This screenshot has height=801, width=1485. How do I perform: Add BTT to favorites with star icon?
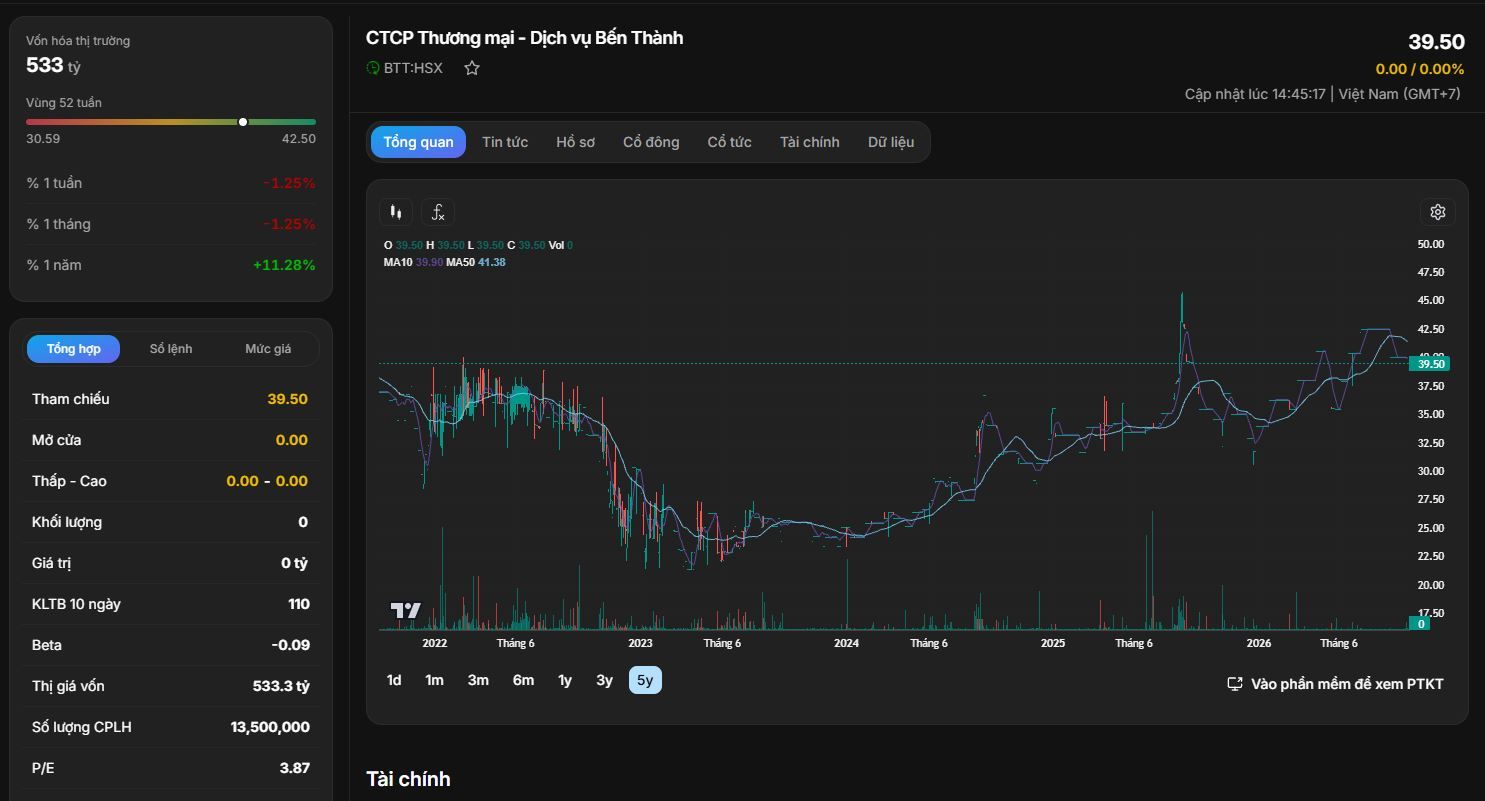point(472,68)
